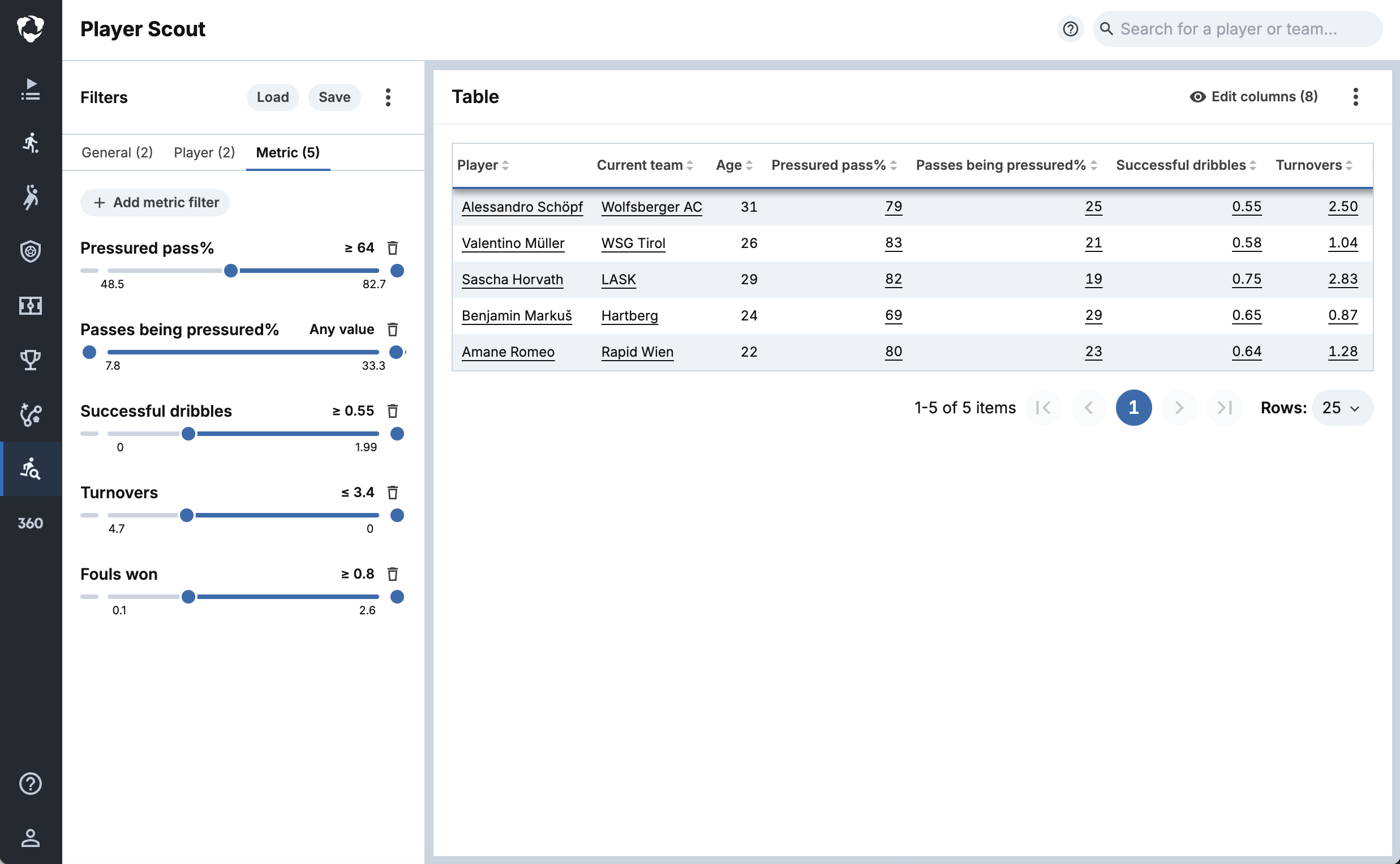Open Filters panel three-dot menu
This screenshot has height=864, width=1400.
click(388, 97)
